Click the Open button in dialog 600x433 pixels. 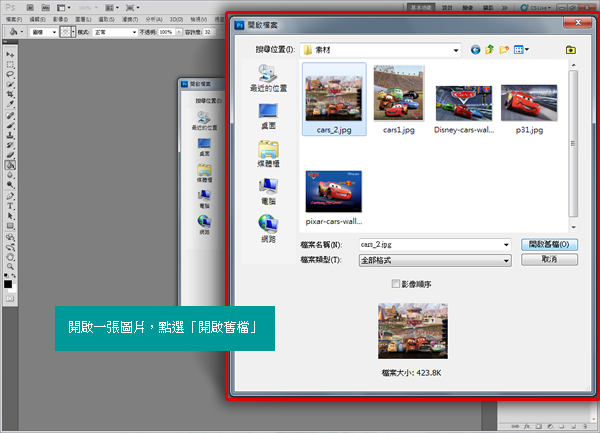549,244
